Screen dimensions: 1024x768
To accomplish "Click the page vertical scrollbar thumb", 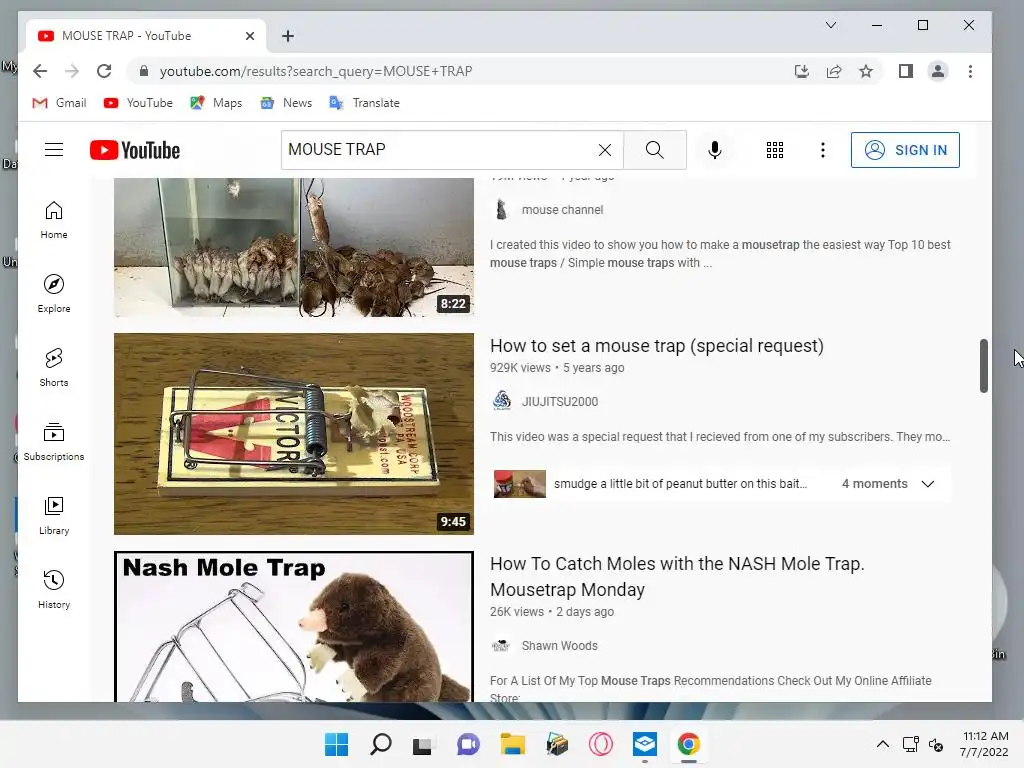I will tap(984, 366).
